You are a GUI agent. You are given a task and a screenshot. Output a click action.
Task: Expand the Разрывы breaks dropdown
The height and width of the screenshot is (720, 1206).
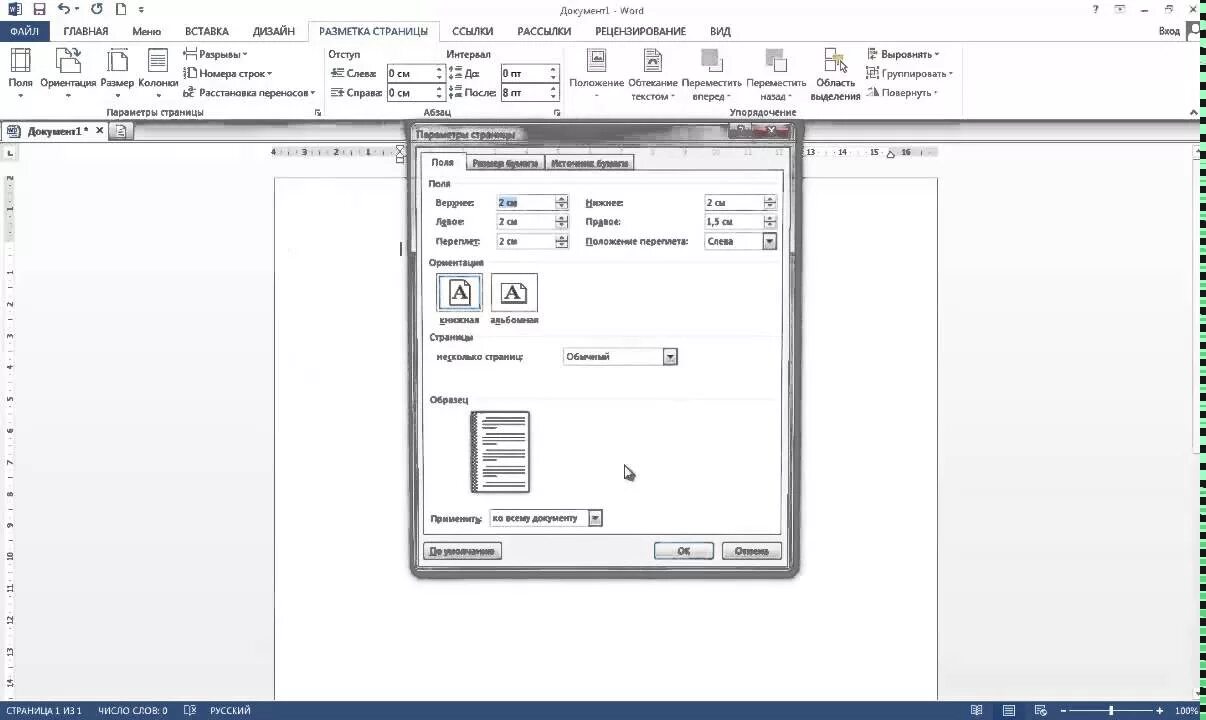pos(215,54)
